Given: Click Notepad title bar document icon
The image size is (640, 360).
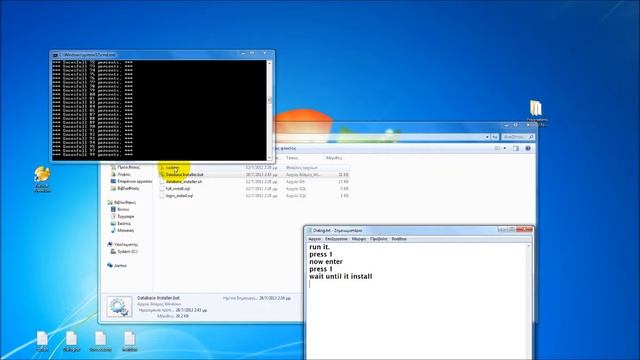Looking at the screenshot, I should (x=309, y=231).
